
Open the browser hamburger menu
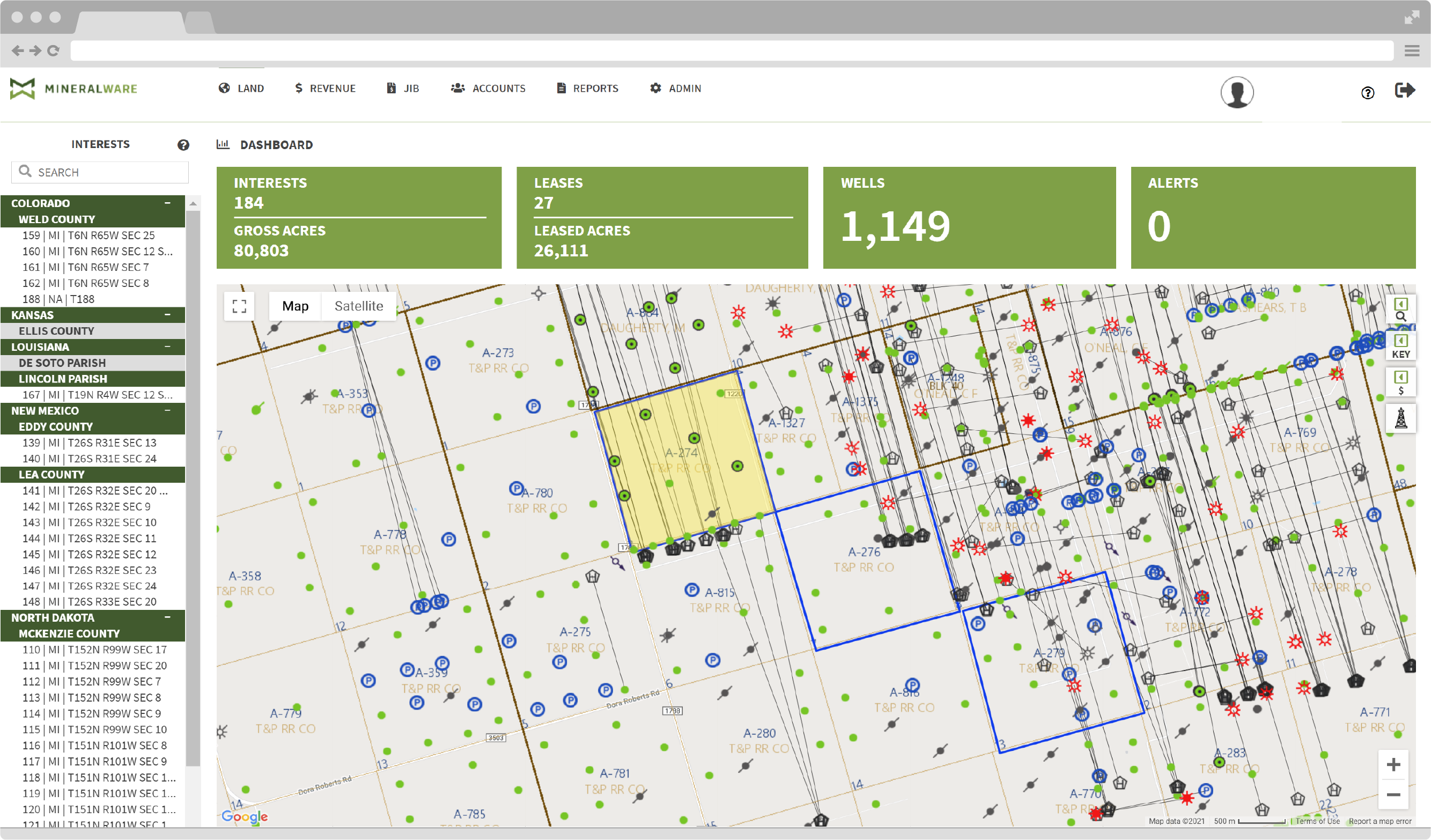point(1412,51)
